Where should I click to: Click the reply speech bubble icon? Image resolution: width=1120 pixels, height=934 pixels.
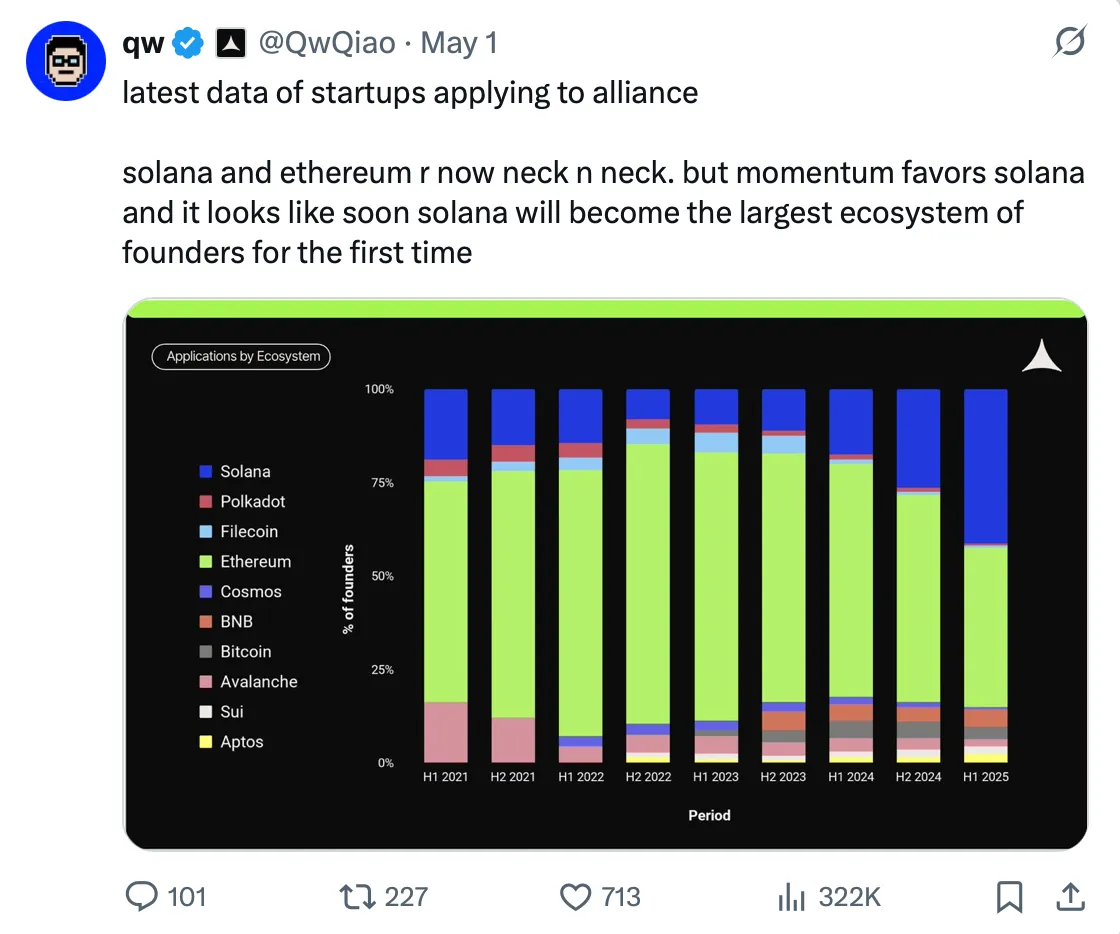click(142, 897)
